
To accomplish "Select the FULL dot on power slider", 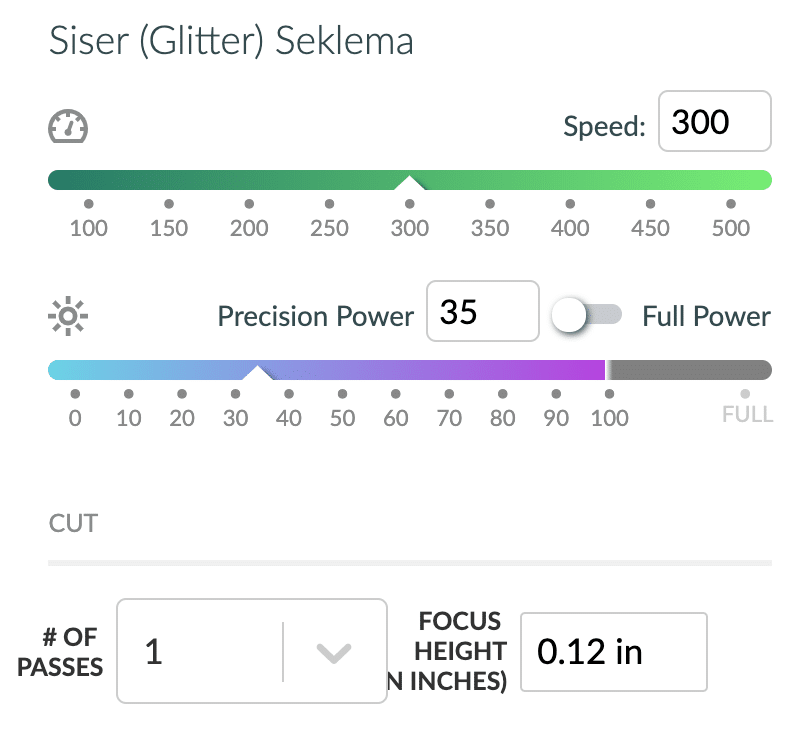I will point(745,394).
